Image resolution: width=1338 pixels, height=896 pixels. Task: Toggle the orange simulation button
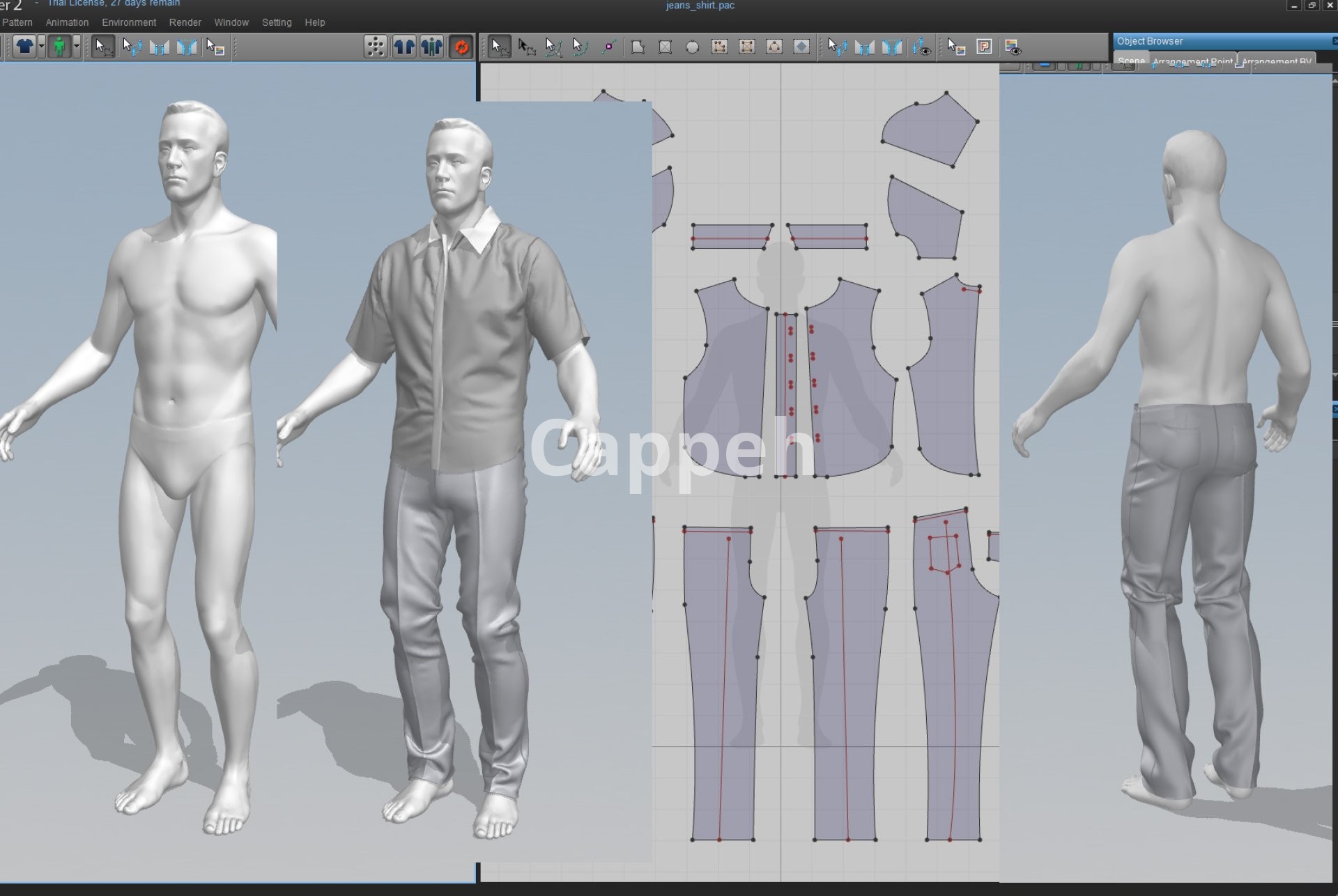coord(461,47)
